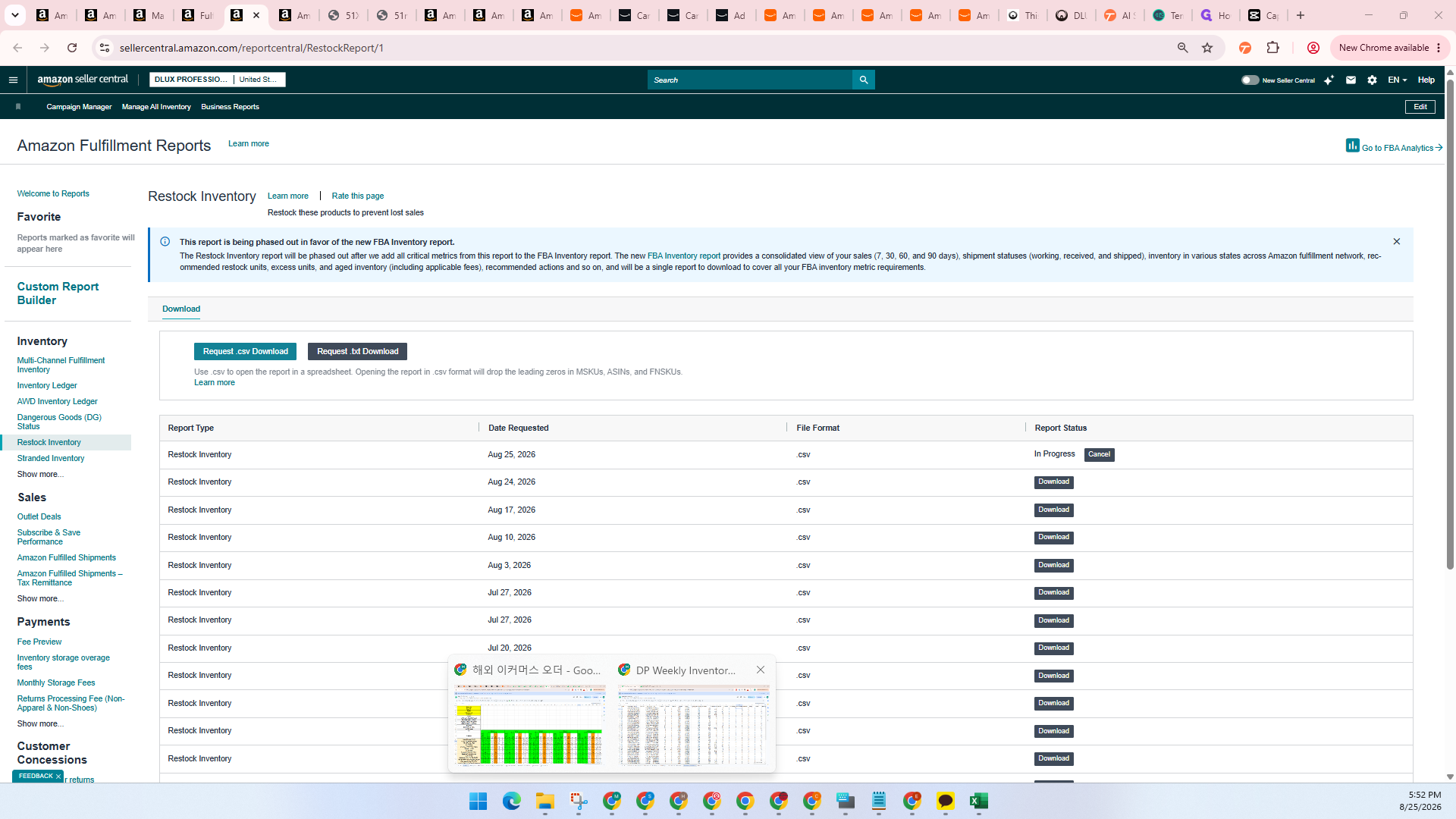Toggle the New Seller Central switch

pyautogui.click(x=1250, y=80)
